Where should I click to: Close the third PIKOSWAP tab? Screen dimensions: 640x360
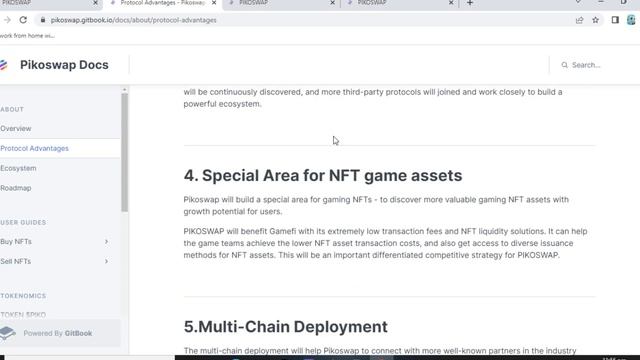(332, 3)
